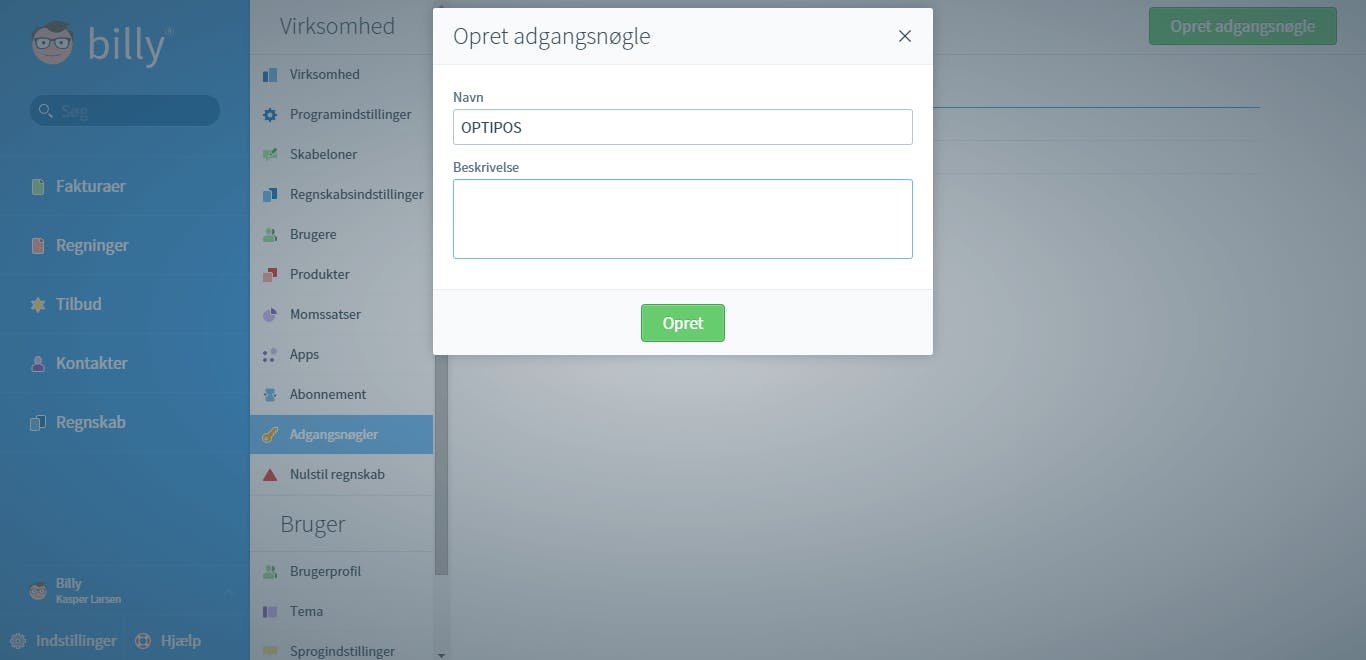Click the Regninger document icon
This screenshot has width=1366, height=660.
click(x=38, y=246)
